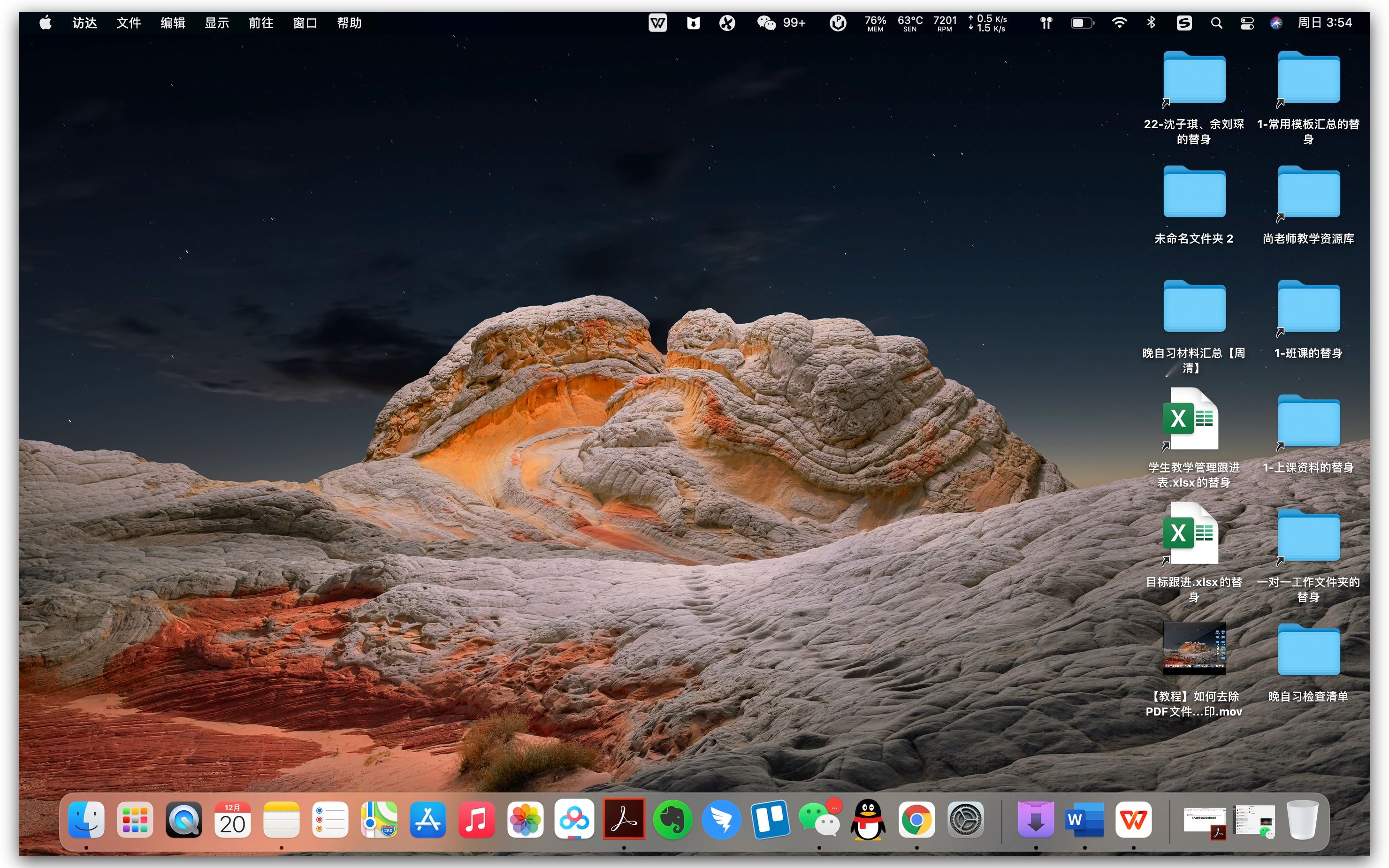The width and height of the screenshot is (1389, 868).
Task: Open the Photos app in Dock
Action: (525, 820)
